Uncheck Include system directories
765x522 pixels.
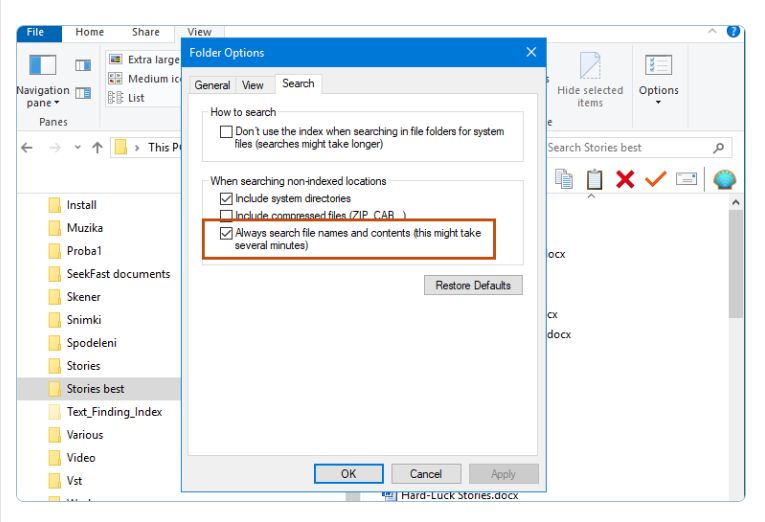pos(226,199)
